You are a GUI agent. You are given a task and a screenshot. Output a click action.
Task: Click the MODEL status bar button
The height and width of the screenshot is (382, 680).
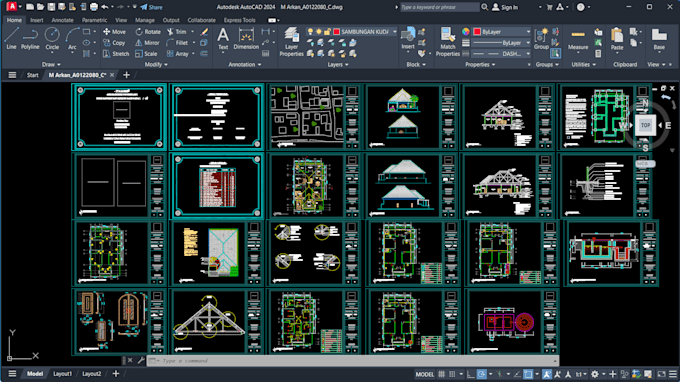pos(425,374)
